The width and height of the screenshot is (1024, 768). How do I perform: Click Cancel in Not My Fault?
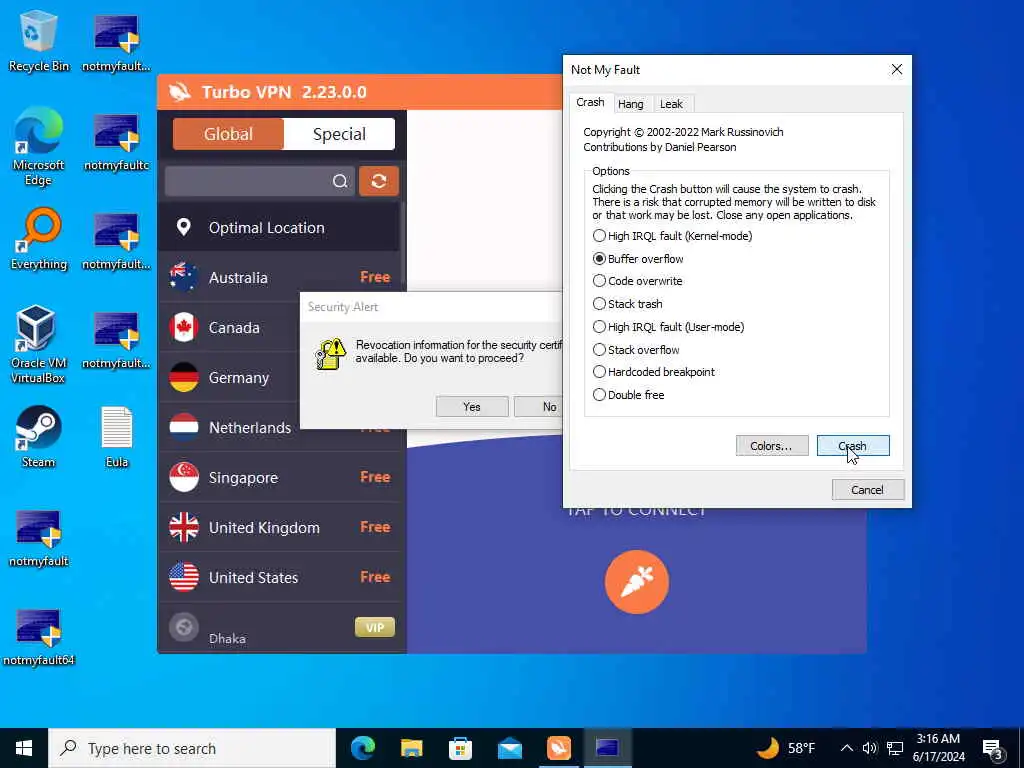[868, 490]
